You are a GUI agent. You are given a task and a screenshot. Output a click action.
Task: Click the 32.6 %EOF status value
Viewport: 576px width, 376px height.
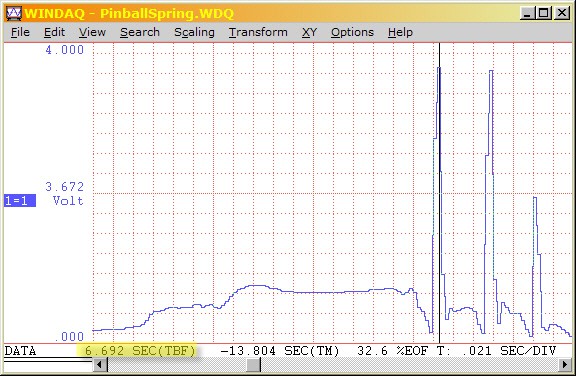(x=393, y=351)
